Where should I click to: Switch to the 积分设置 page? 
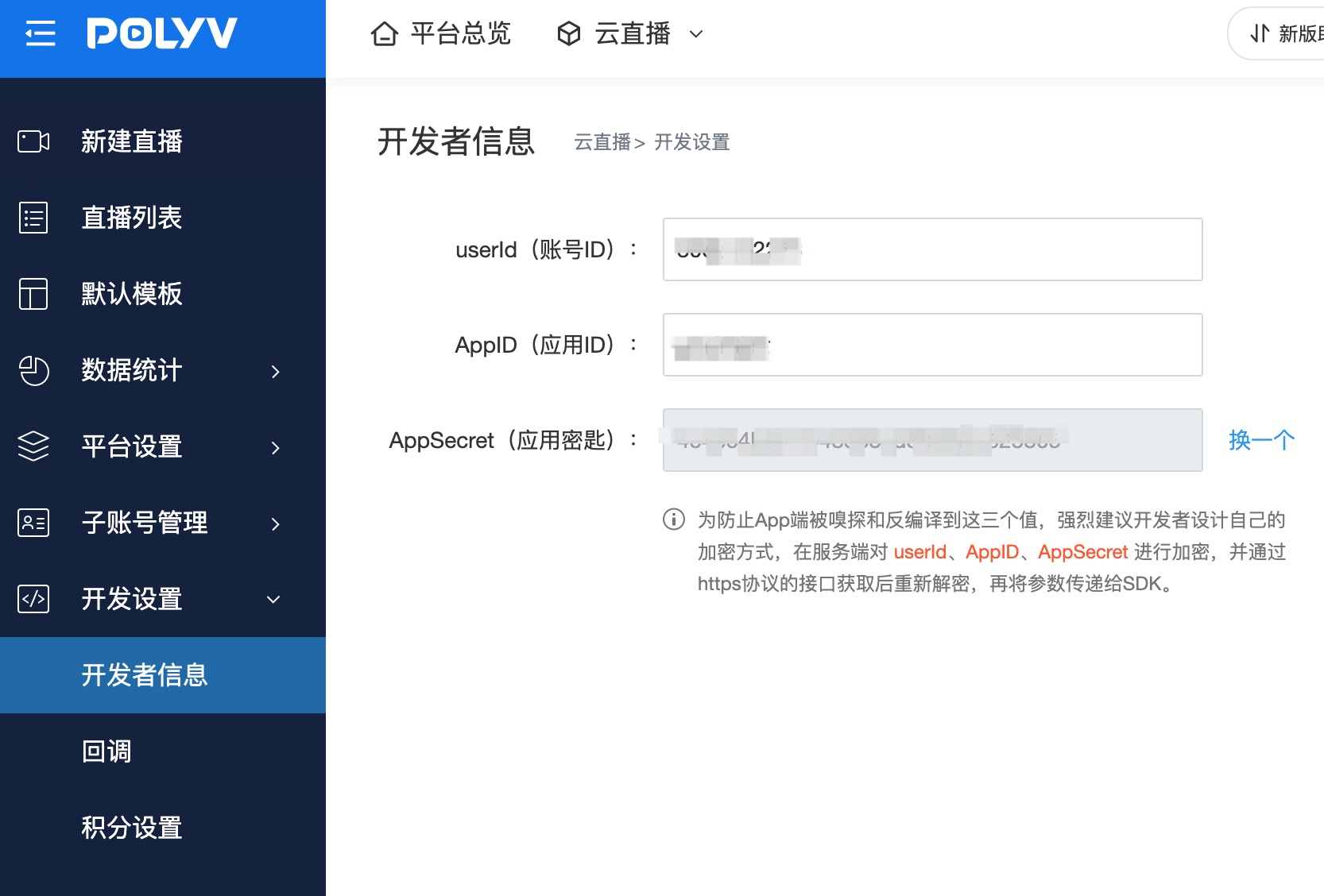coord(131,828)
